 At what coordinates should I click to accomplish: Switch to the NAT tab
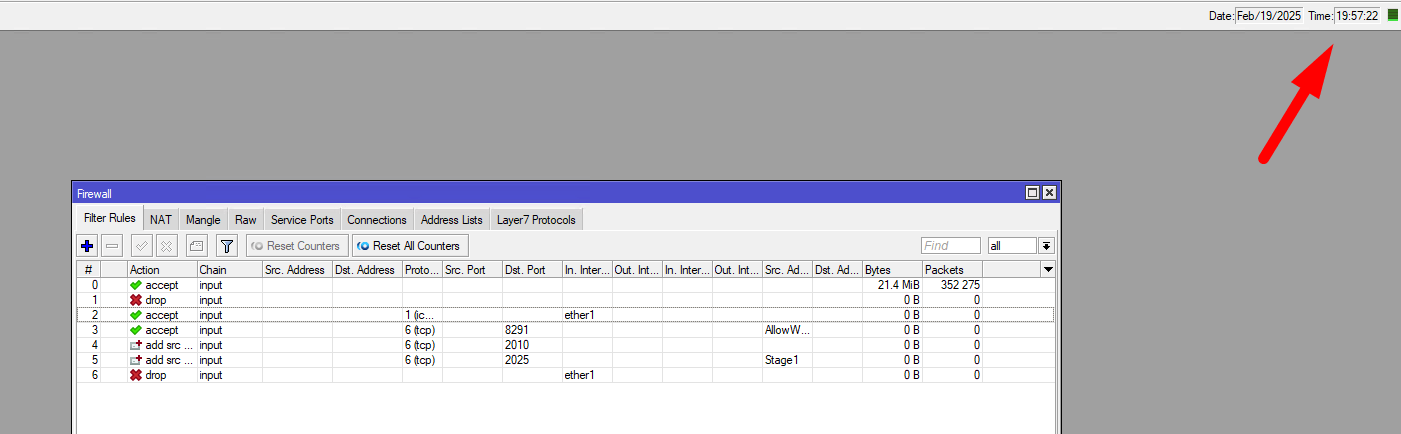point(161,220)
